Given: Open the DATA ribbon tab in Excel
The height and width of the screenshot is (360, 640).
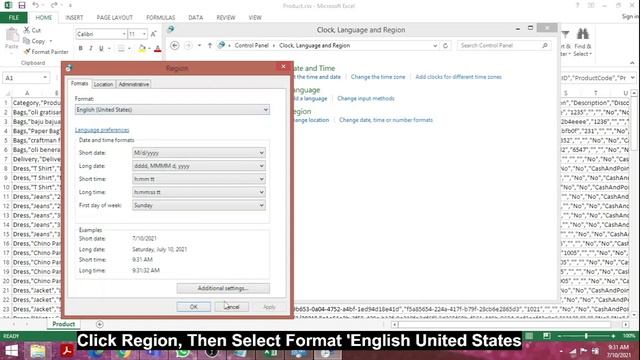Looking at the screenshot, I should (196, 18).
